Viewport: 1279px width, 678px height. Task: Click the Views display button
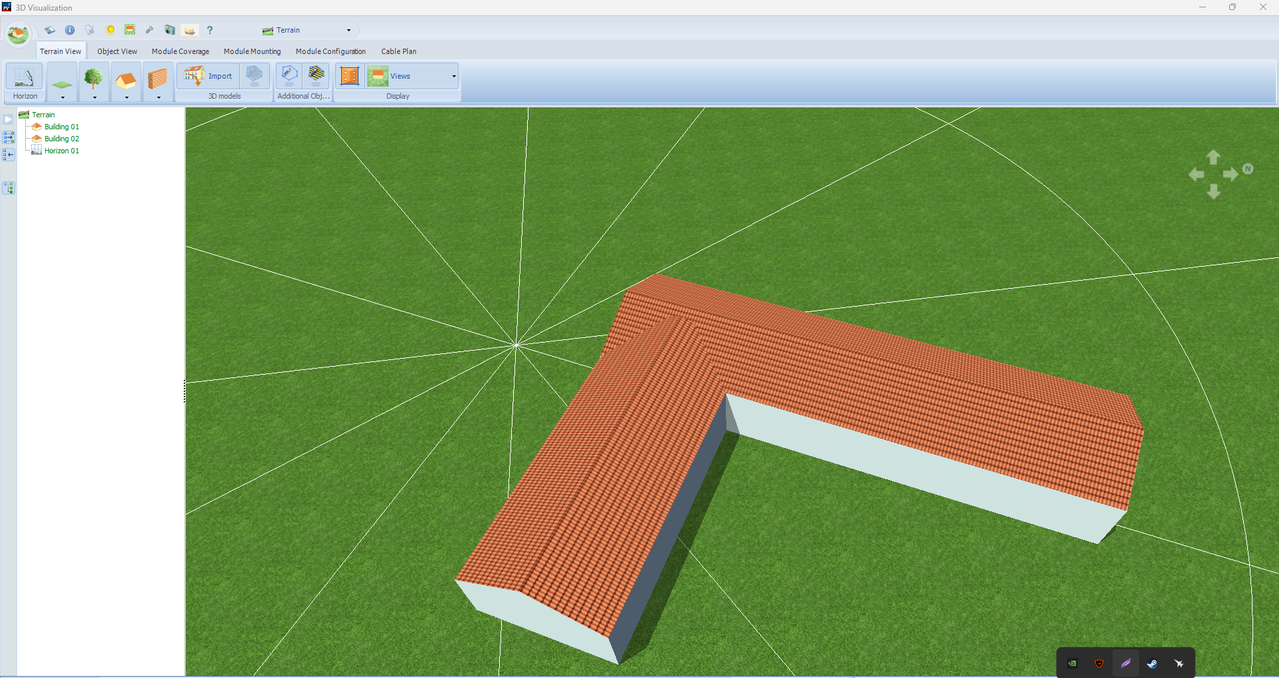click(x=406, y=76)
